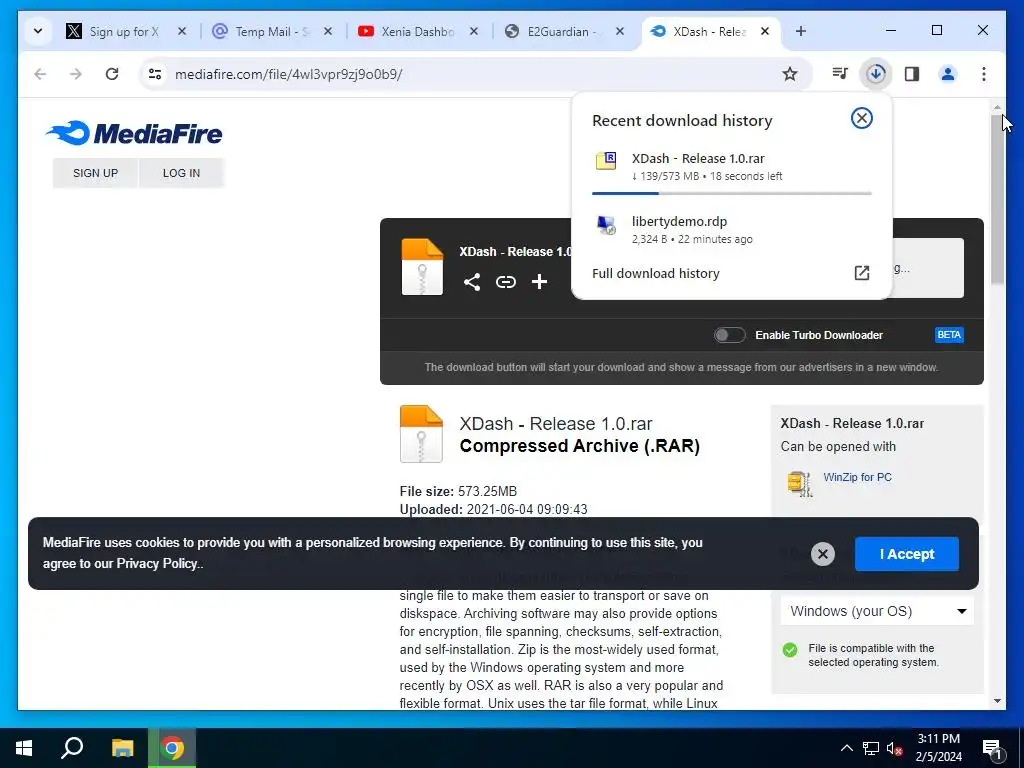This screenshot has width=1024, height=768.
Task: Open the Chrome side panel icon
Action: coord(912,74)
